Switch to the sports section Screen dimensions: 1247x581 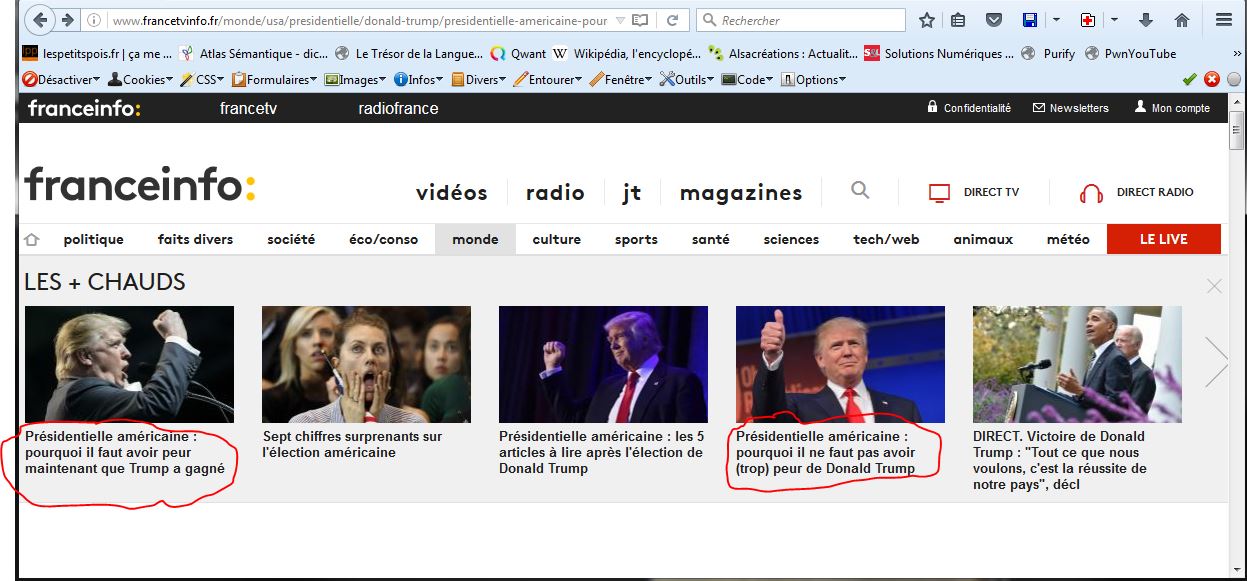pyautogui.click(x=636, y=239)
